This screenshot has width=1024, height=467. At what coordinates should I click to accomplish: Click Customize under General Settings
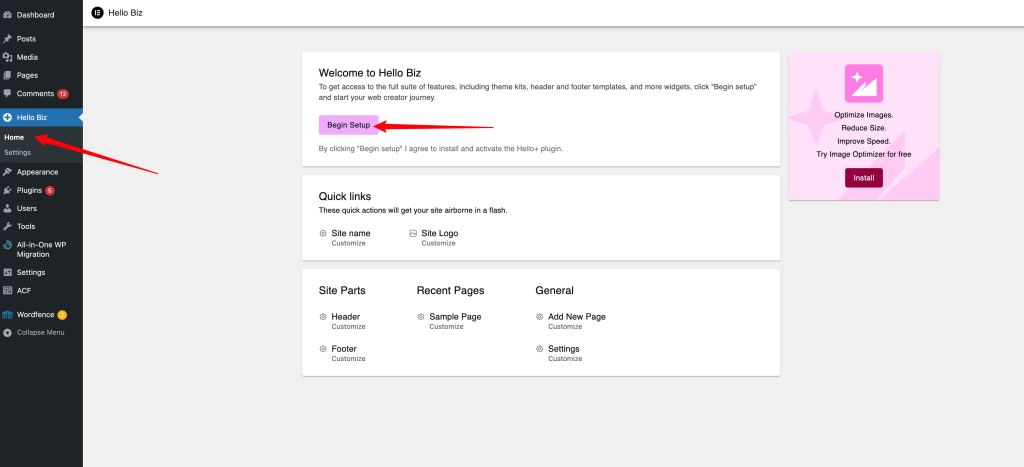(x=565, y=359)
